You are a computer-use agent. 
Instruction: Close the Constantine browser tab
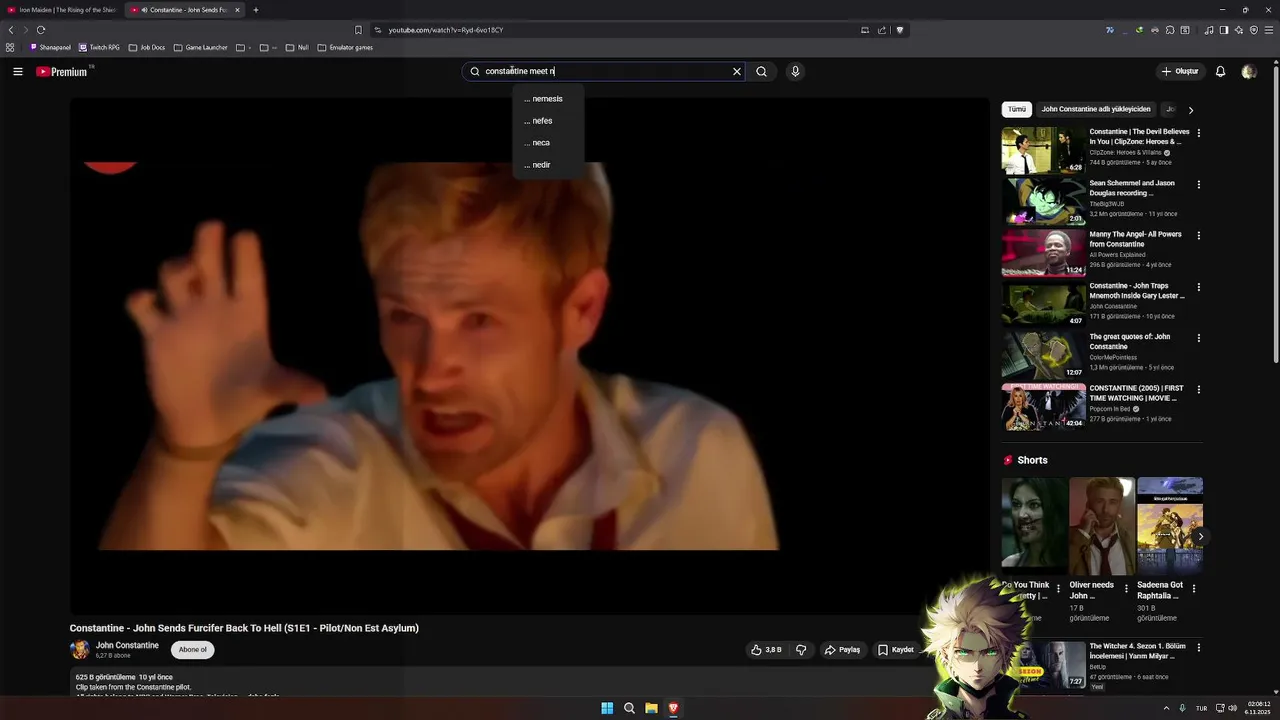[237, 10]
